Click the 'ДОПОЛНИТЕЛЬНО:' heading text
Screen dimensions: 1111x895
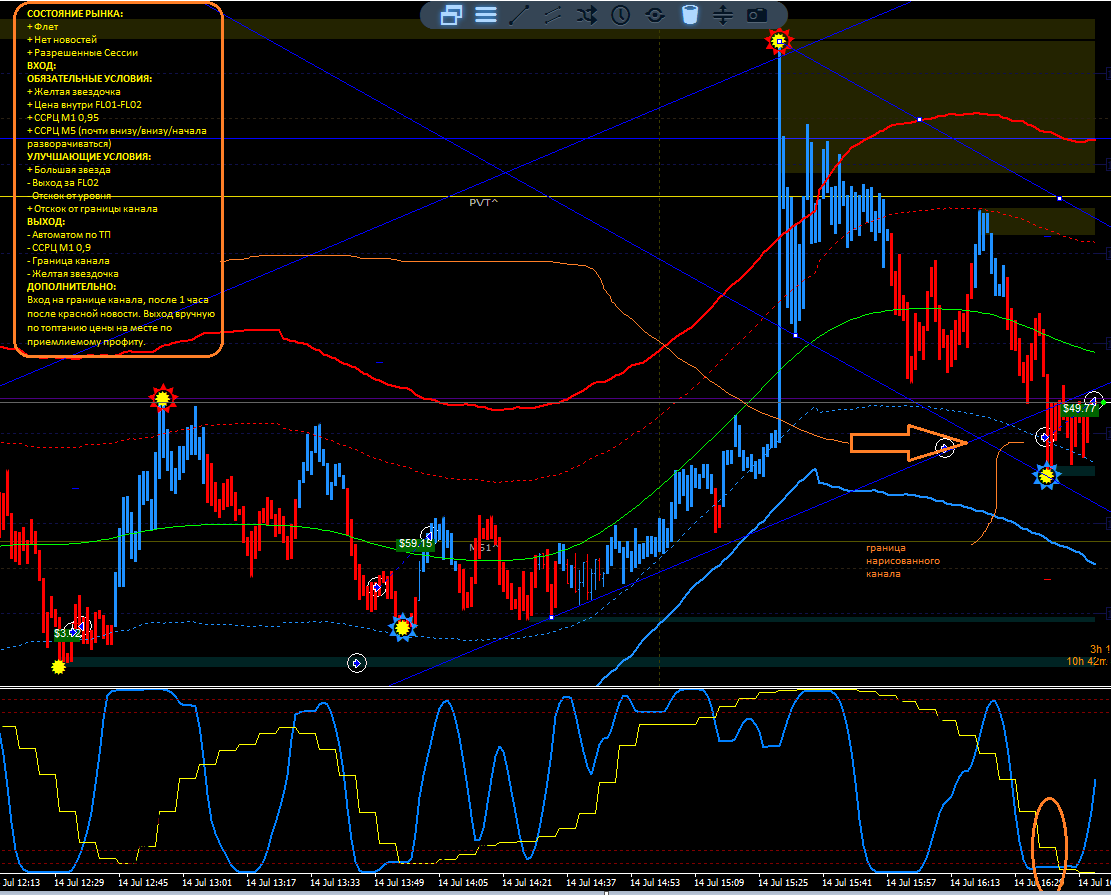[x=72, y=286]
